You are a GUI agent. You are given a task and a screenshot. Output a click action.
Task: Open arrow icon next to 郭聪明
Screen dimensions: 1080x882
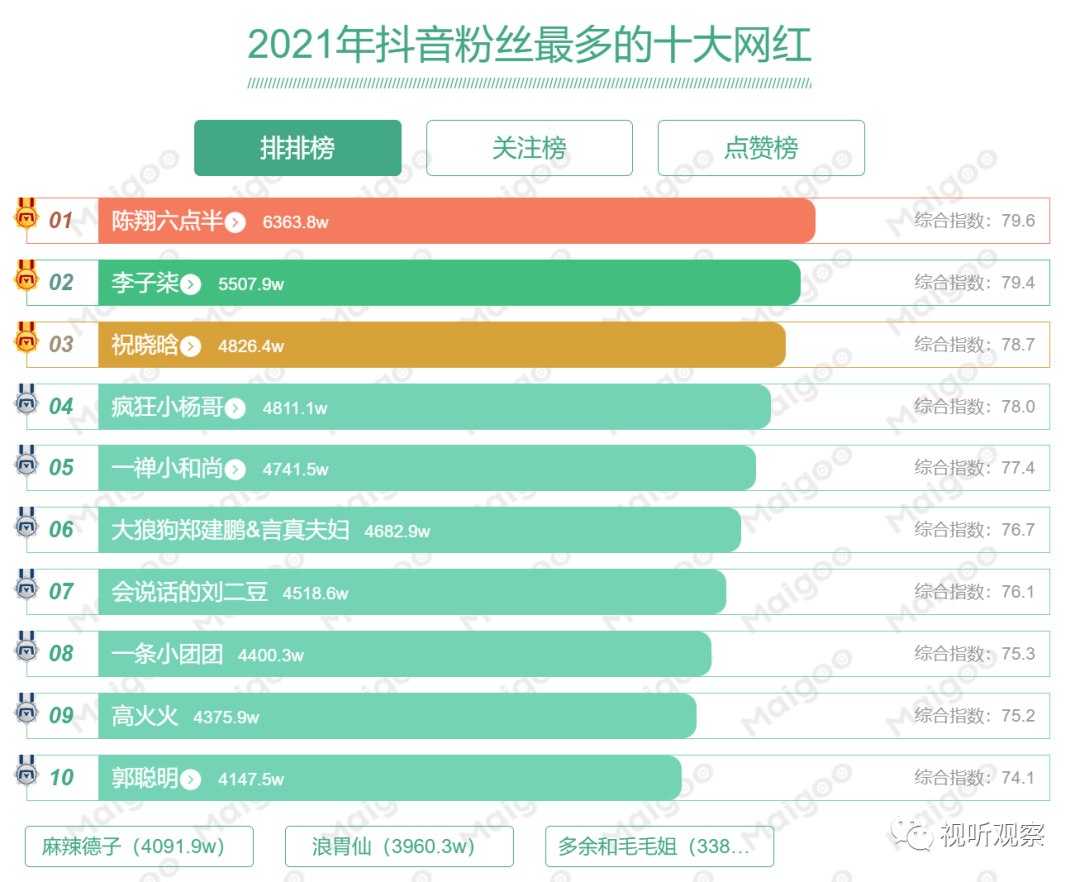tap(191, 779)
